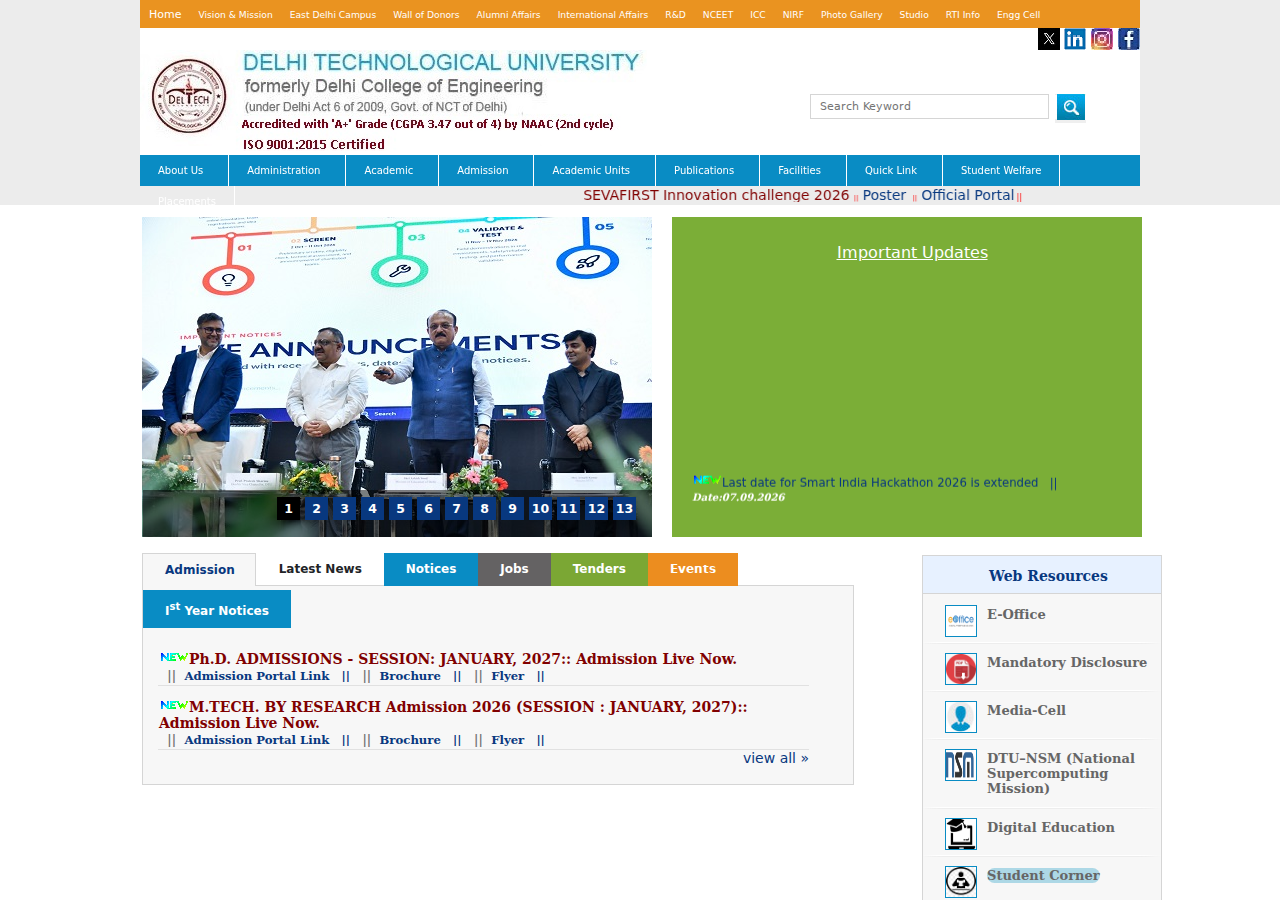Open the Instagram social icon
Viewport: 1280px width, 900px height.
coord(1102,39)
